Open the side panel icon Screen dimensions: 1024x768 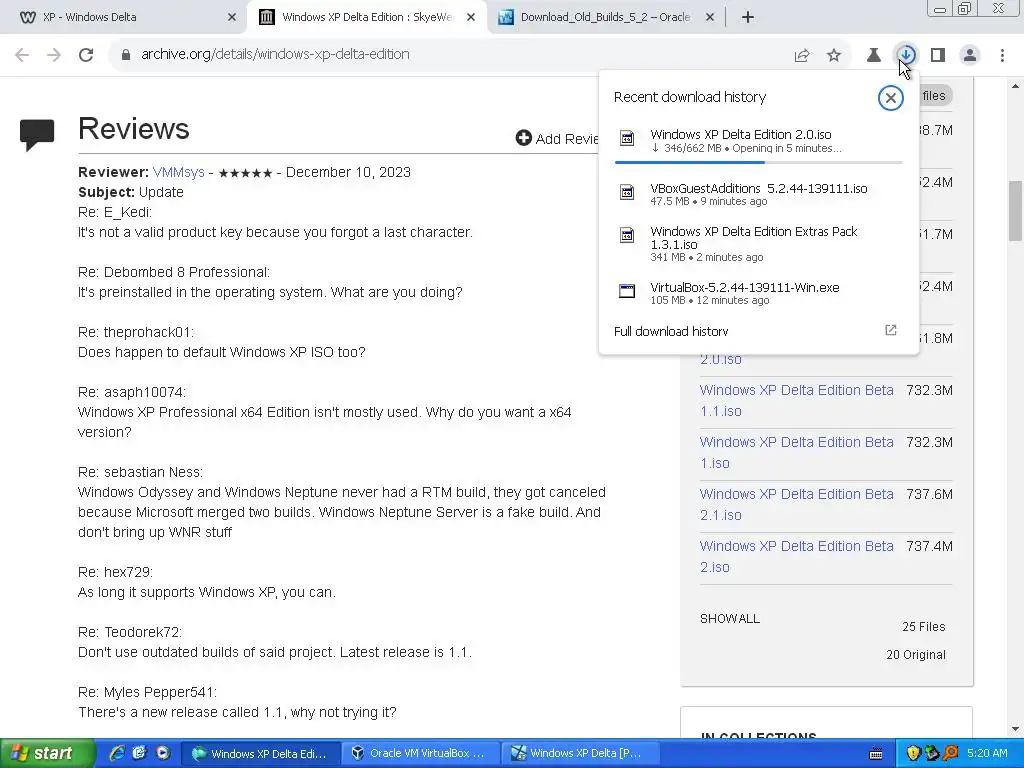coord(938,56)
